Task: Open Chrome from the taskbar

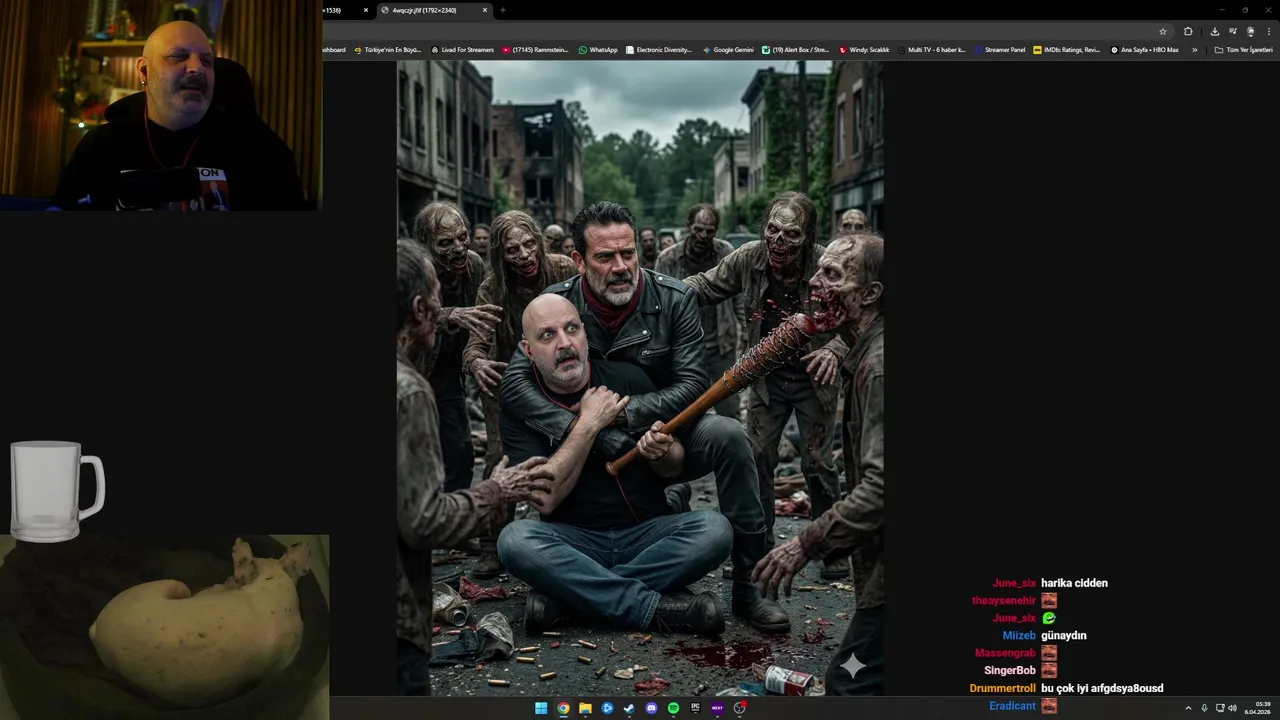Action: pyautogui.click(x=563, y=708)
